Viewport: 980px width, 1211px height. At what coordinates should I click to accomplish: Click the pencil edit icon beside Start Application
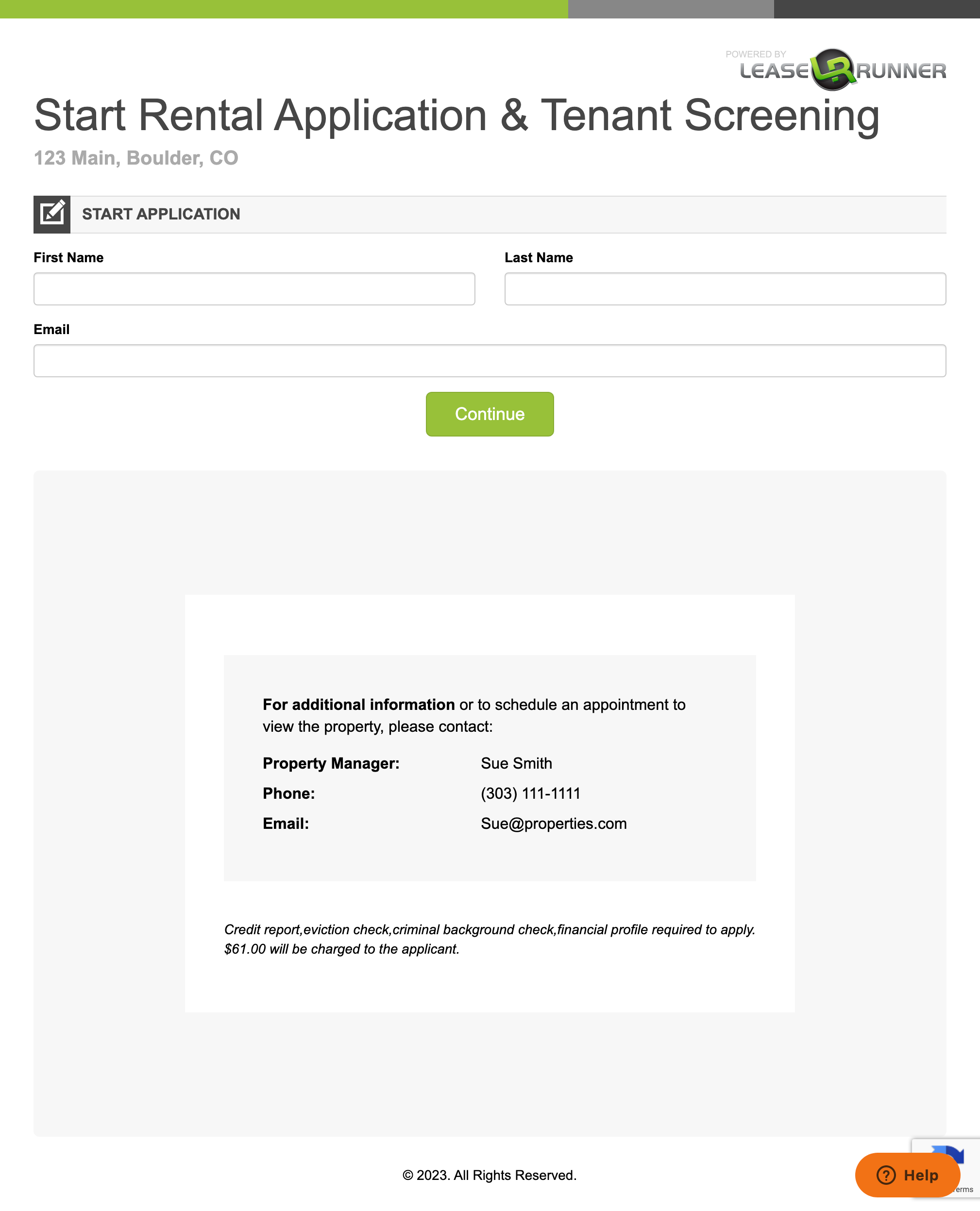tap(52, 215)
